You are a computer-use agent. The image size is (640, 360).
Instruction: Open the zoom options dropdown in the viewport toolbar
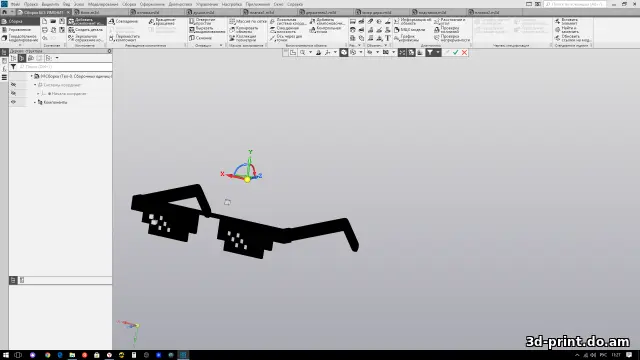click(x=310, y=53)
